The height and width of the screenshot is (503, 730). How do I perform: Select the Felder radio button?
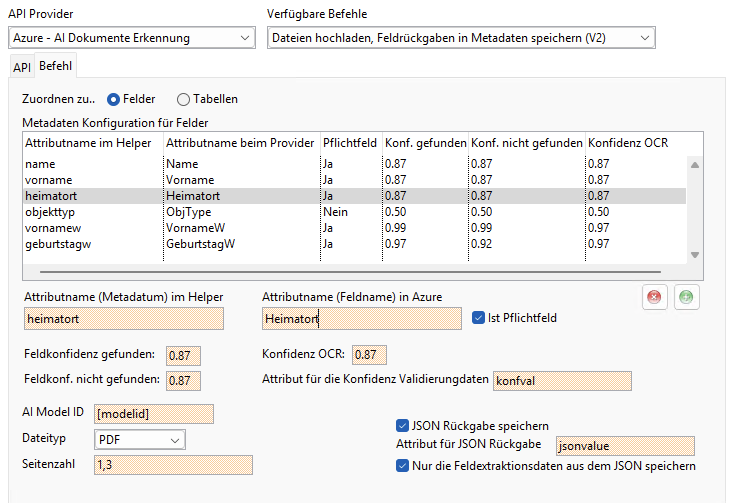pyautogui.click(x=114, y=99)
